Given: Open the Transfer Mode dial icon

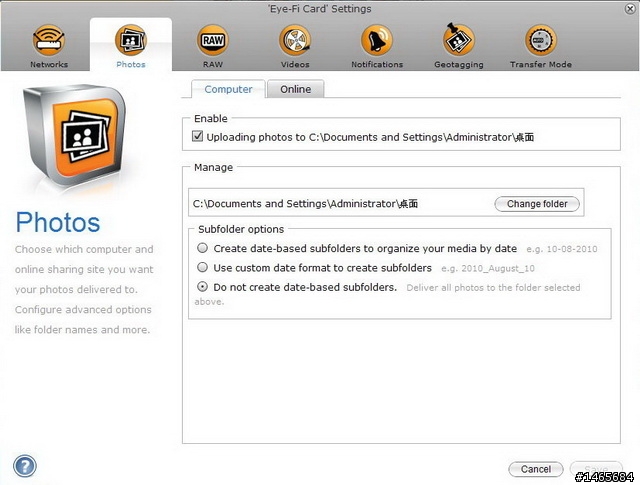Looking at the screenshot, I should click(541, 40).
